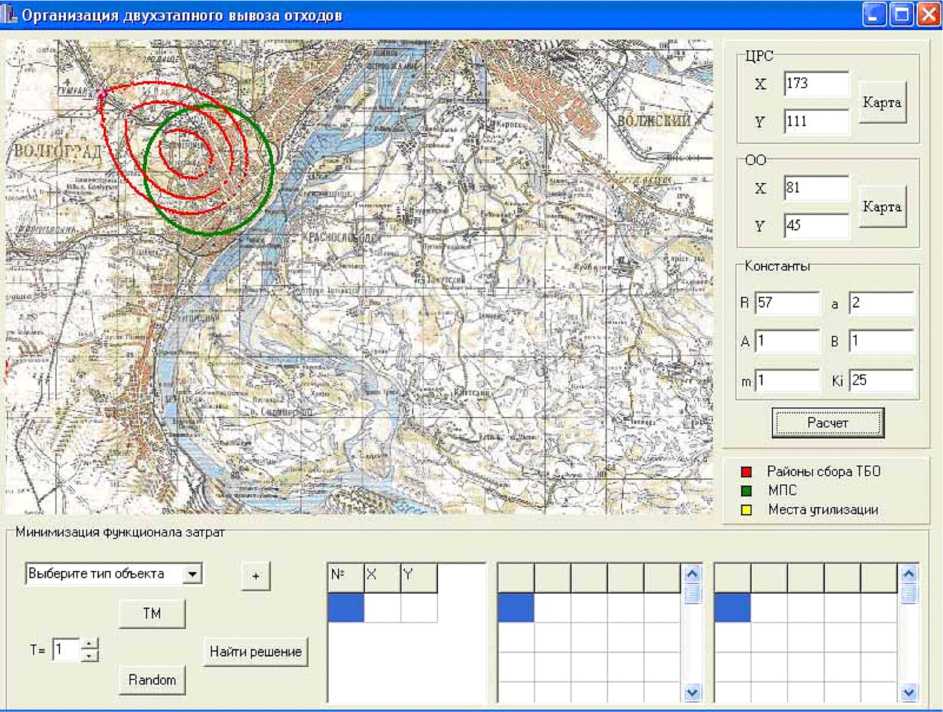Increase T value with stepper up arrow
The width and height of the screenshot is (943, 712).
(x=91, y=644)
